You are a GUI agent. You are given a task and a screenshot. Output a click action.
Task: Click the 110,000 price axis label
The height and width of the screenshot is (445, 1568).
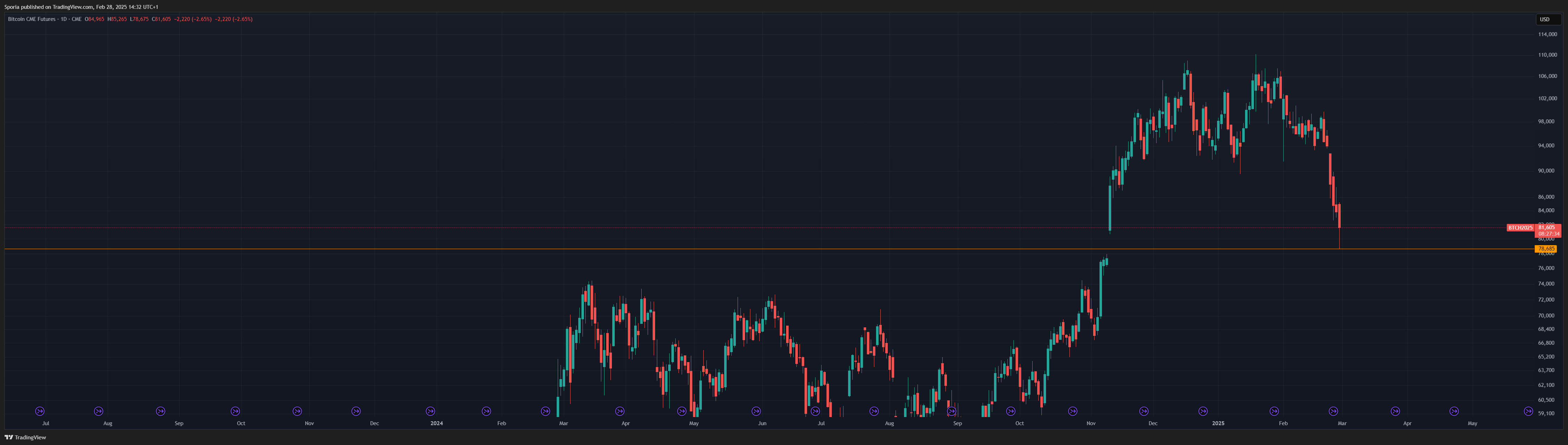click(x=1547, y=55)
